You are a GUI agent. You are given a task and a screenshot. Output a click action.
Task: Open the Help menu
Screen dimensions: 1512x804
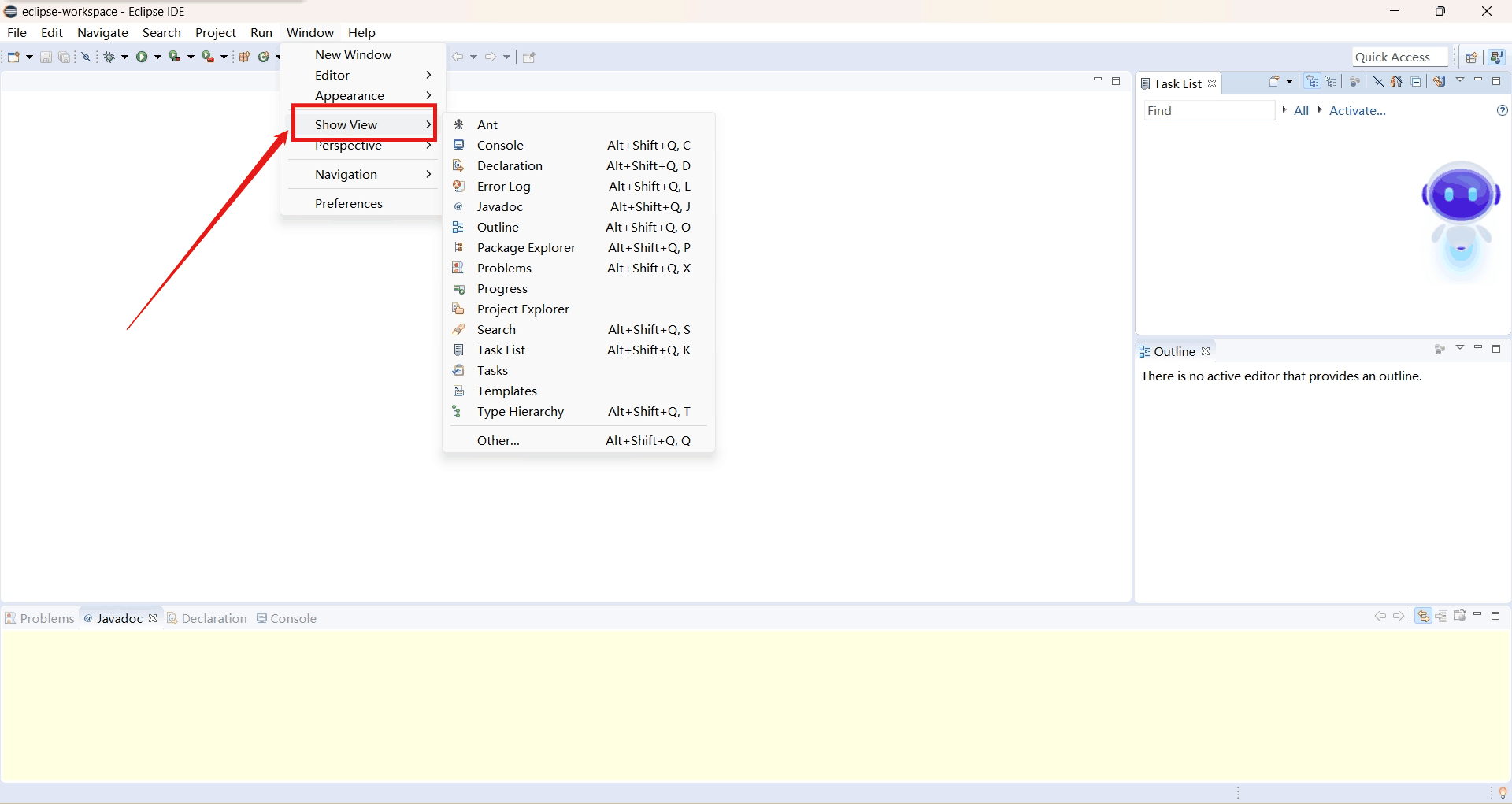361,32
